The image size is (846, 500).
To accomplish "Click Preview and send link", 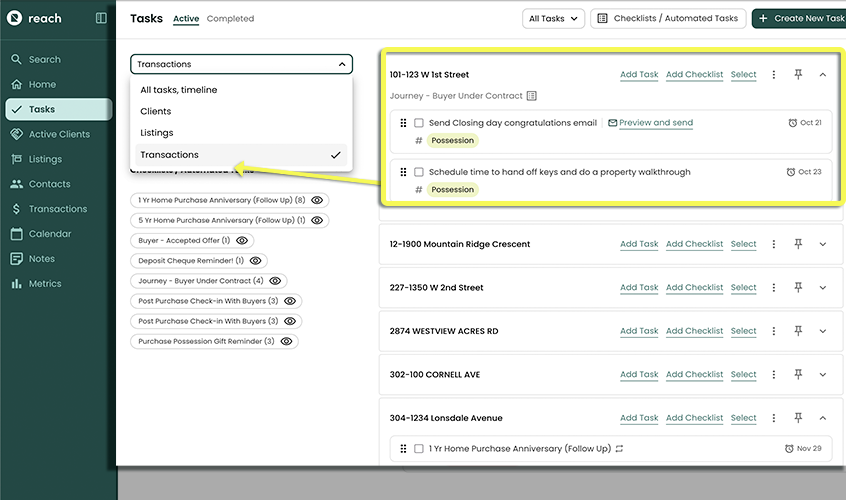I will point(655,123).
